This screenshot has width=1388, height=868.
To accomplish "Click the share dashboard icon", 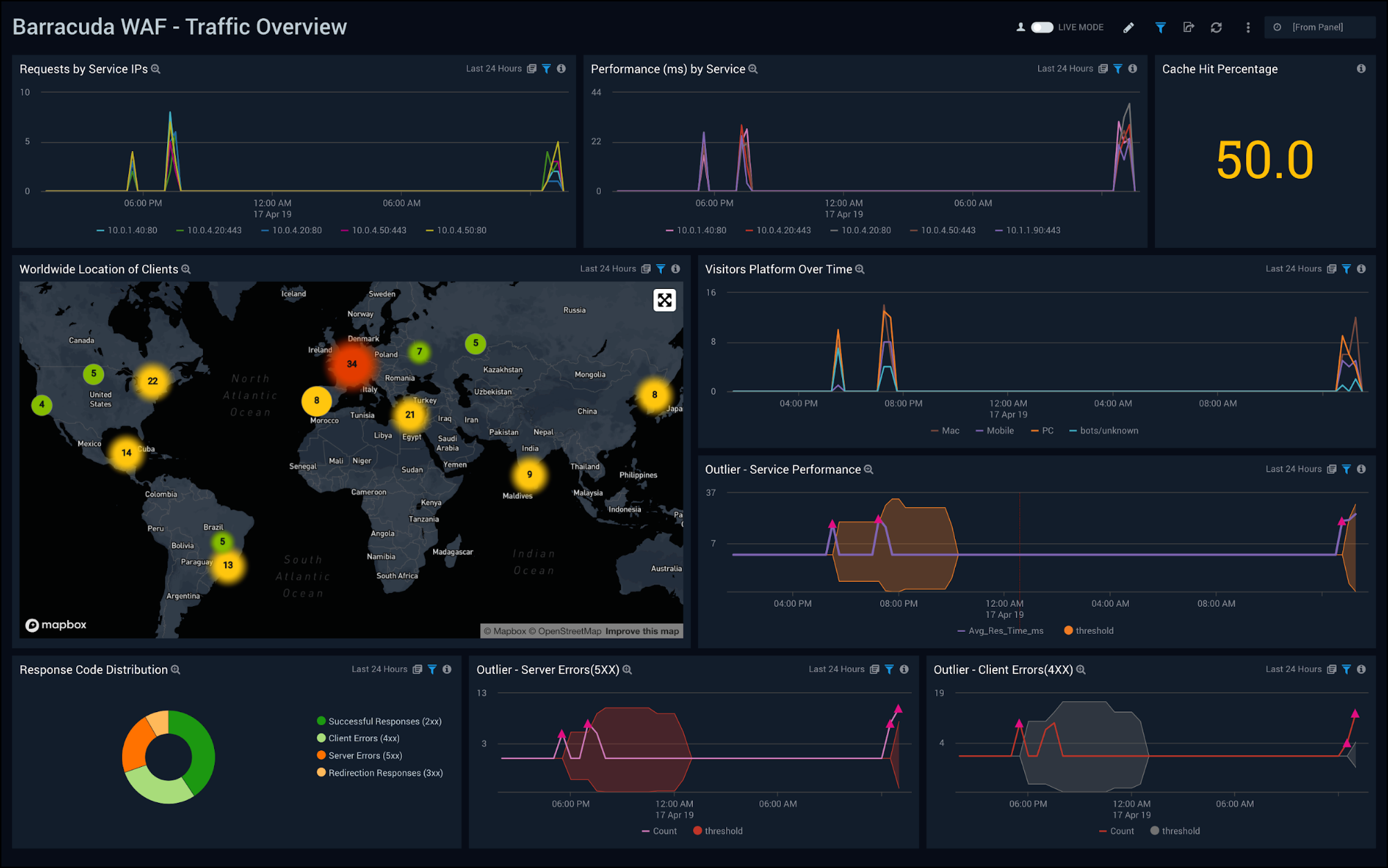I will 1189,27.
